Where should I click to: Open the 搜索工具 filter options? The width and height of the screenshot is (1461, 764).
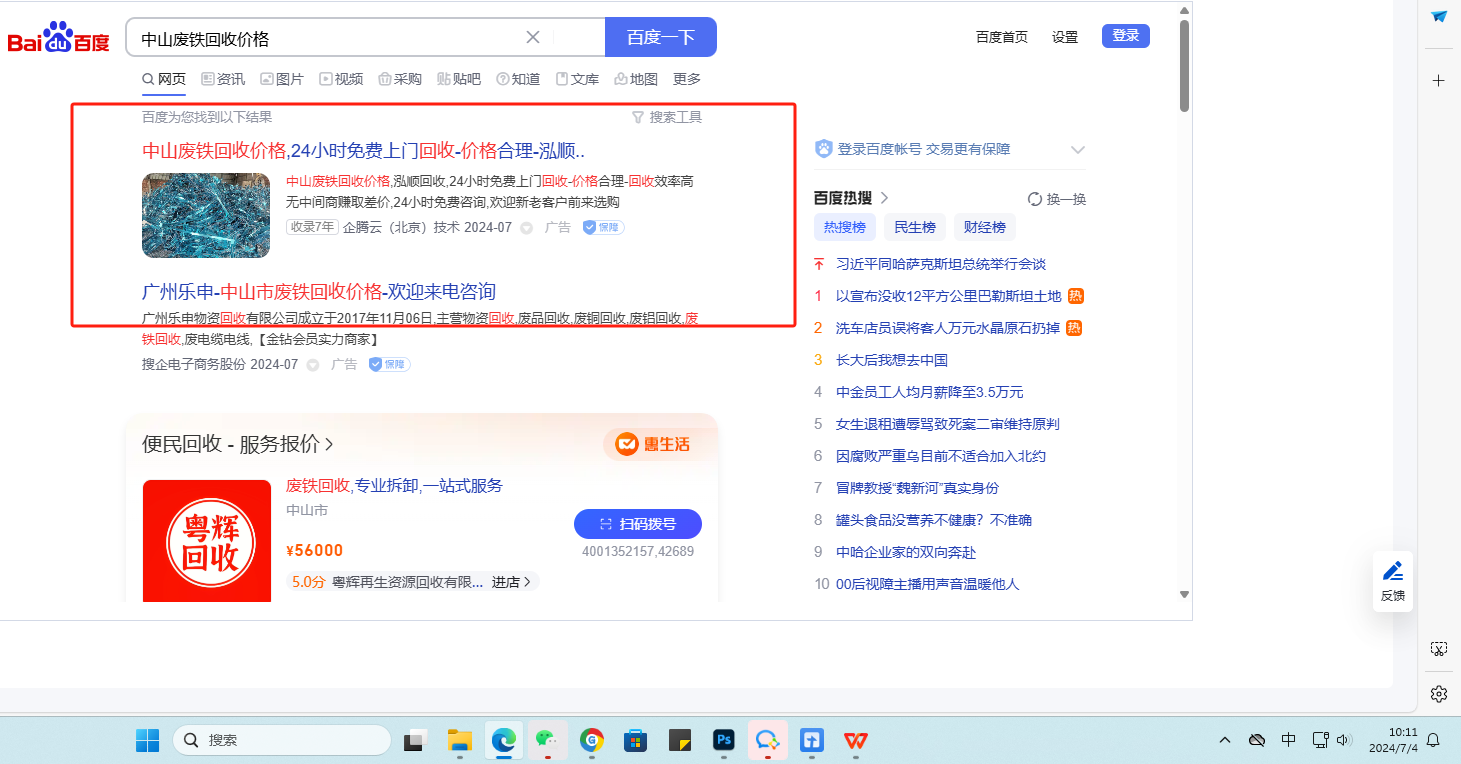(667, 117)
